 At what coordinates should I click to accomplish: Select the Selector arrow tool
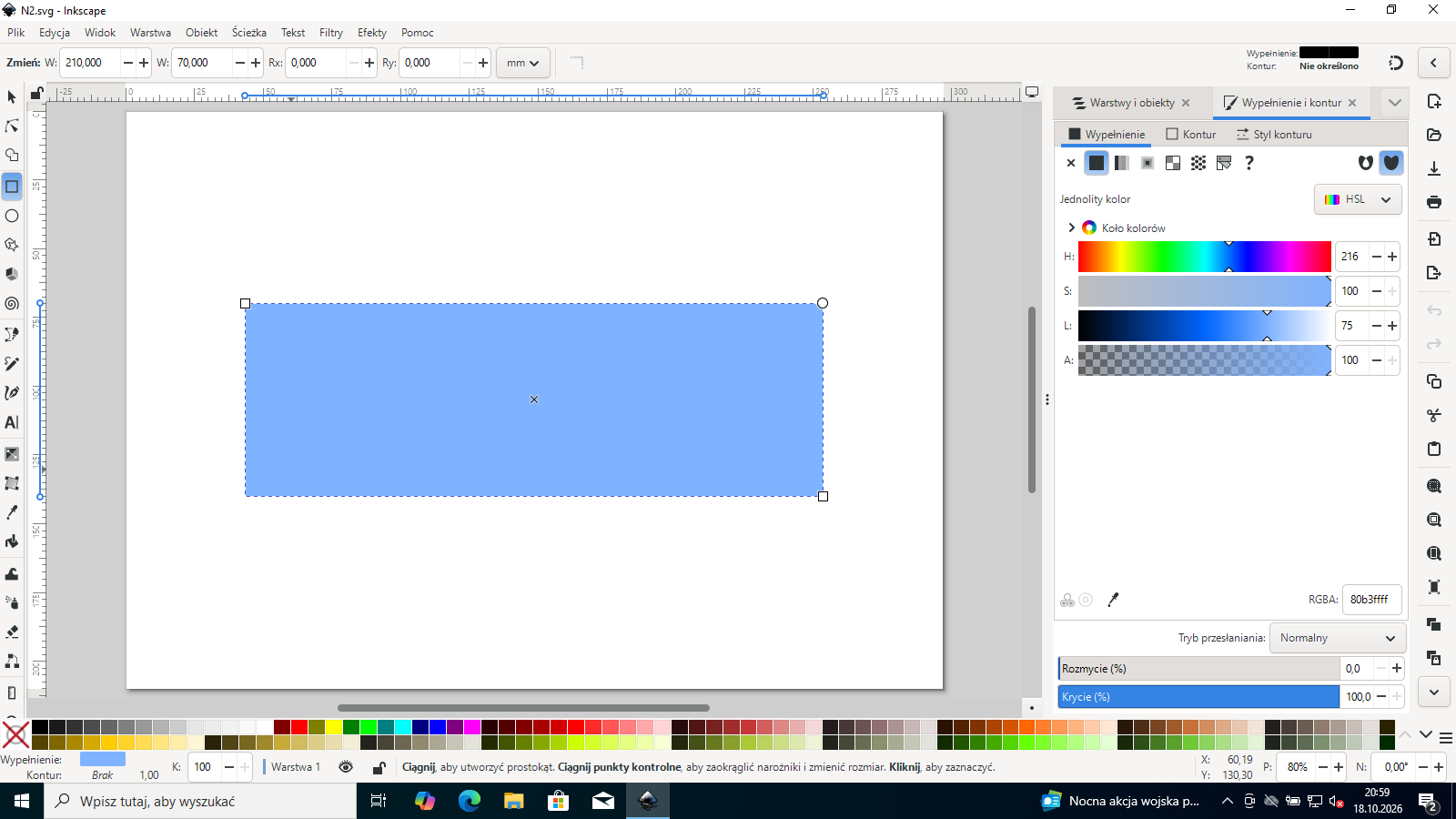[12, 96]
